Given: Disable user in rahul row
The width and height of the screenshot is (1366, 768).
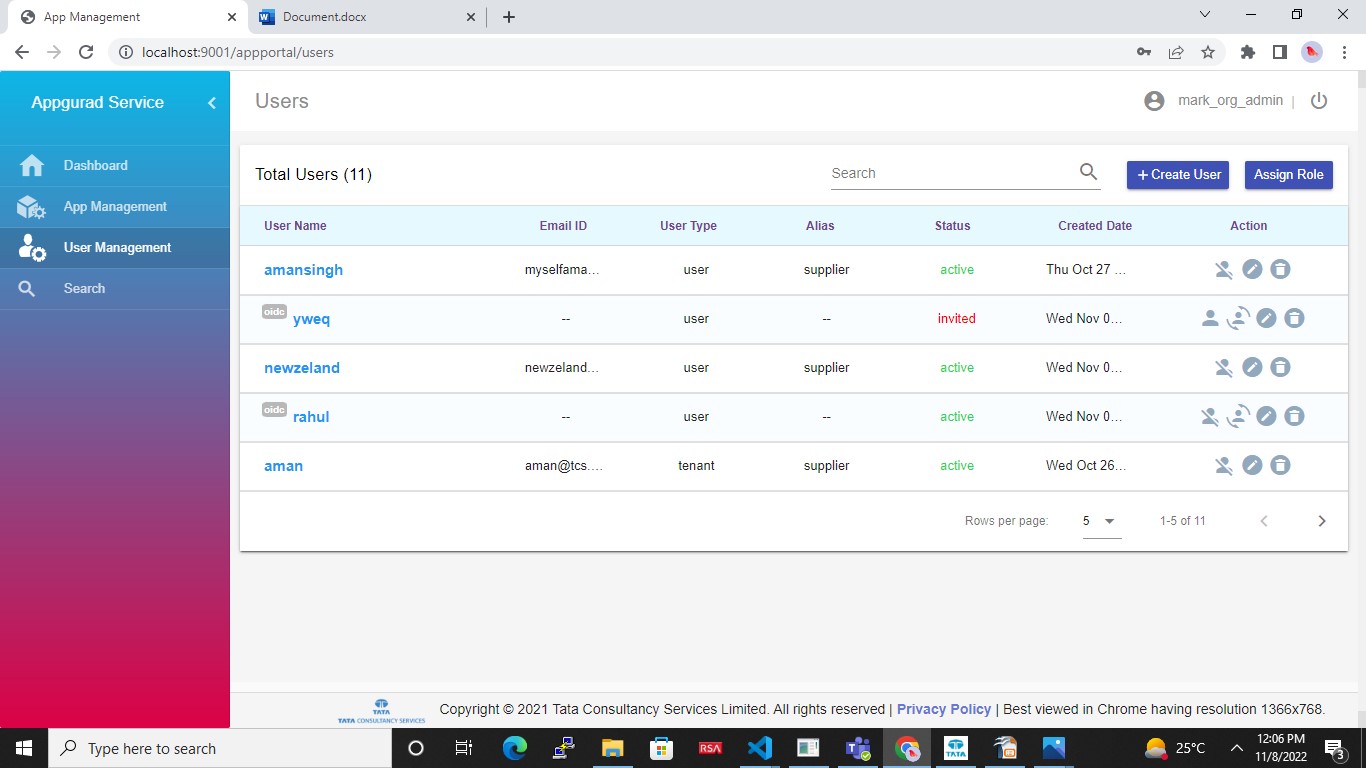Looking at the screenshot, I should tap(1210, 416).
